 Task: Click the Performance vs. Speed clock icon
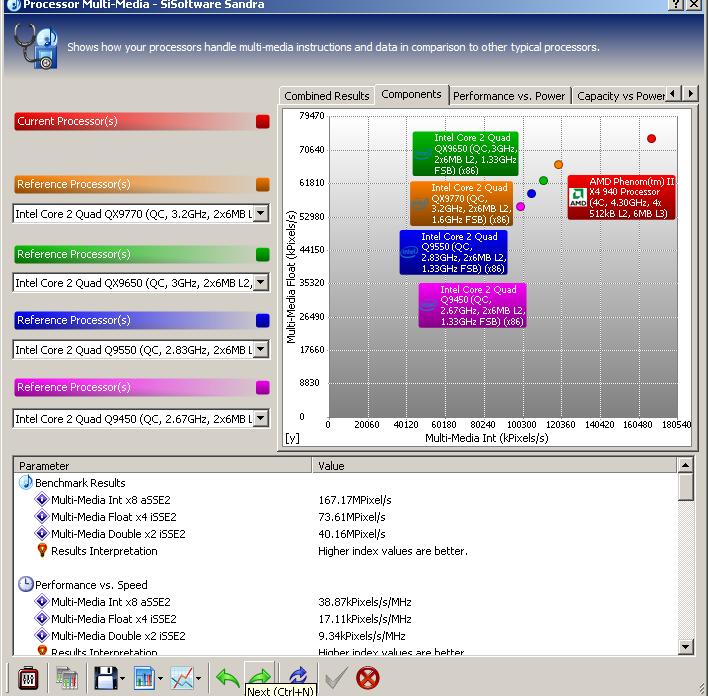click(26, 584)
